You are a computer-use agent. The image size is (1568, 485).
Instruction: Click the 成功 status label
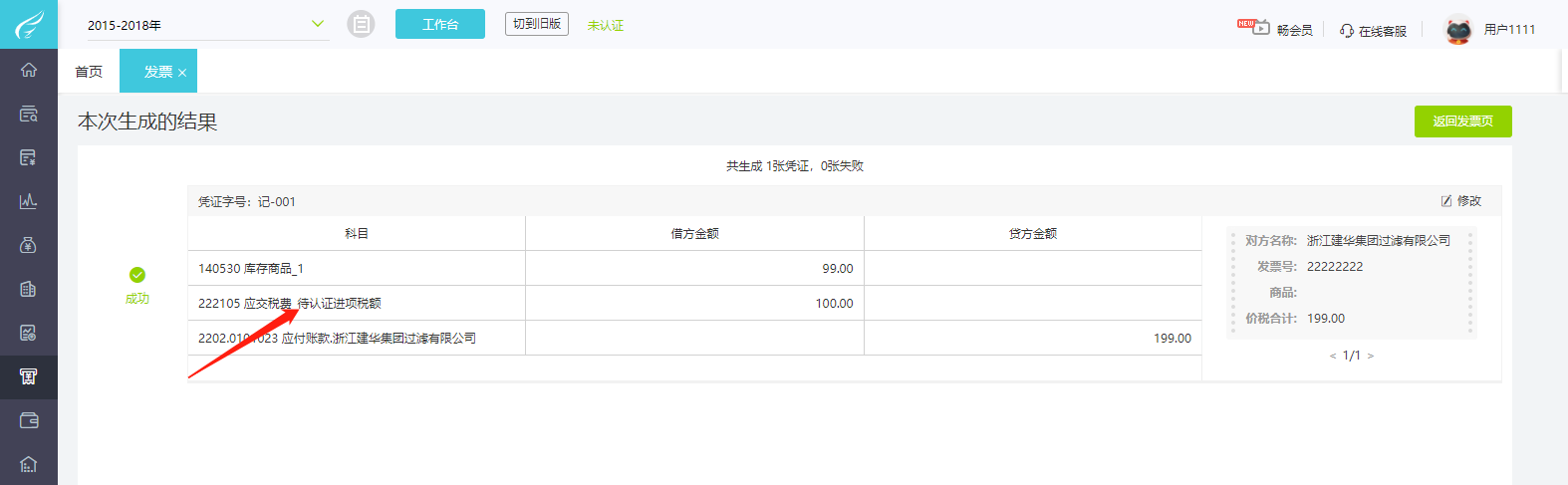point(137,299)
